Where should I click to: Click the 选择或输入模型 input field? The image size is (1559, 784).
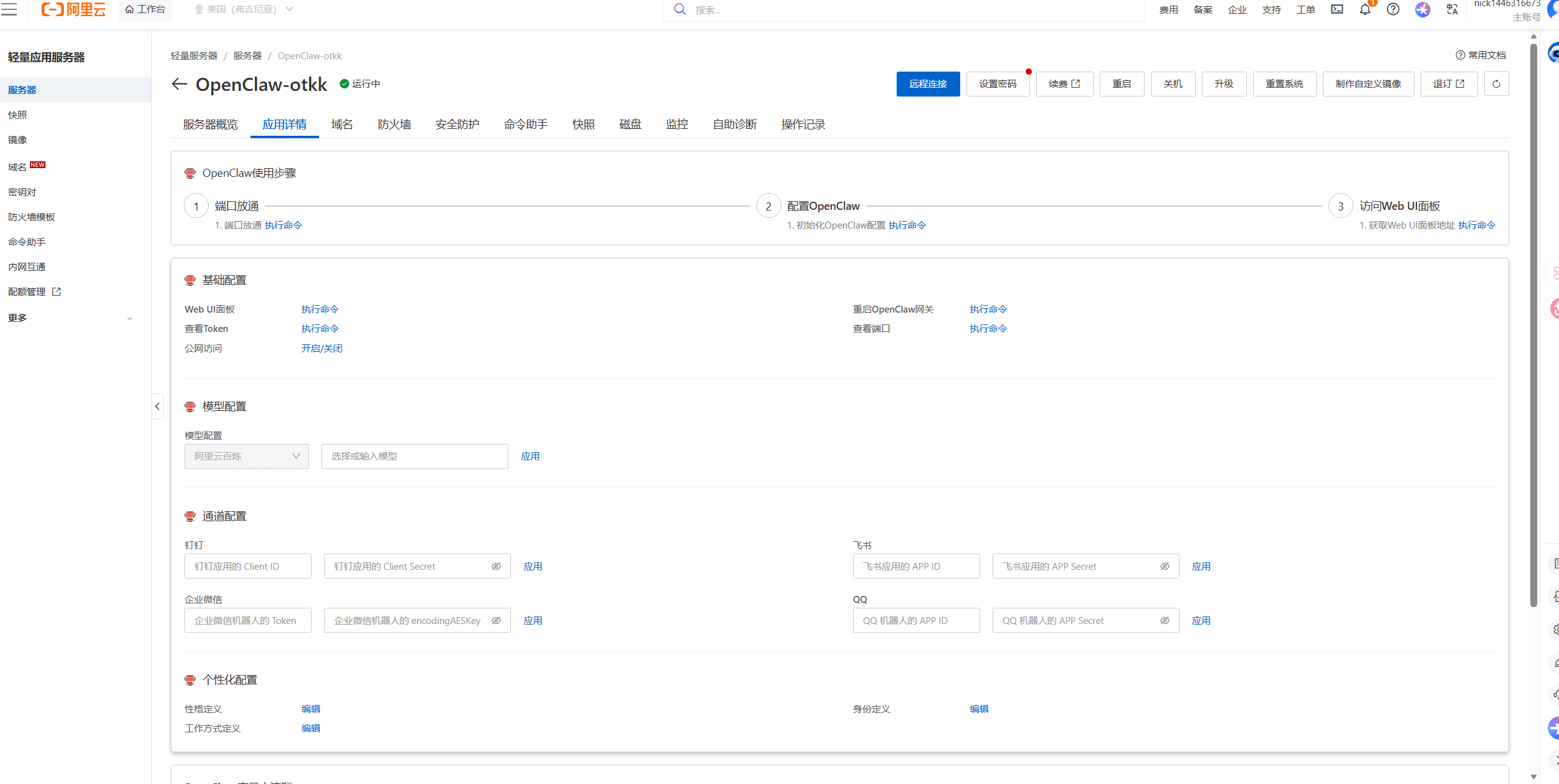pos(414,456)
